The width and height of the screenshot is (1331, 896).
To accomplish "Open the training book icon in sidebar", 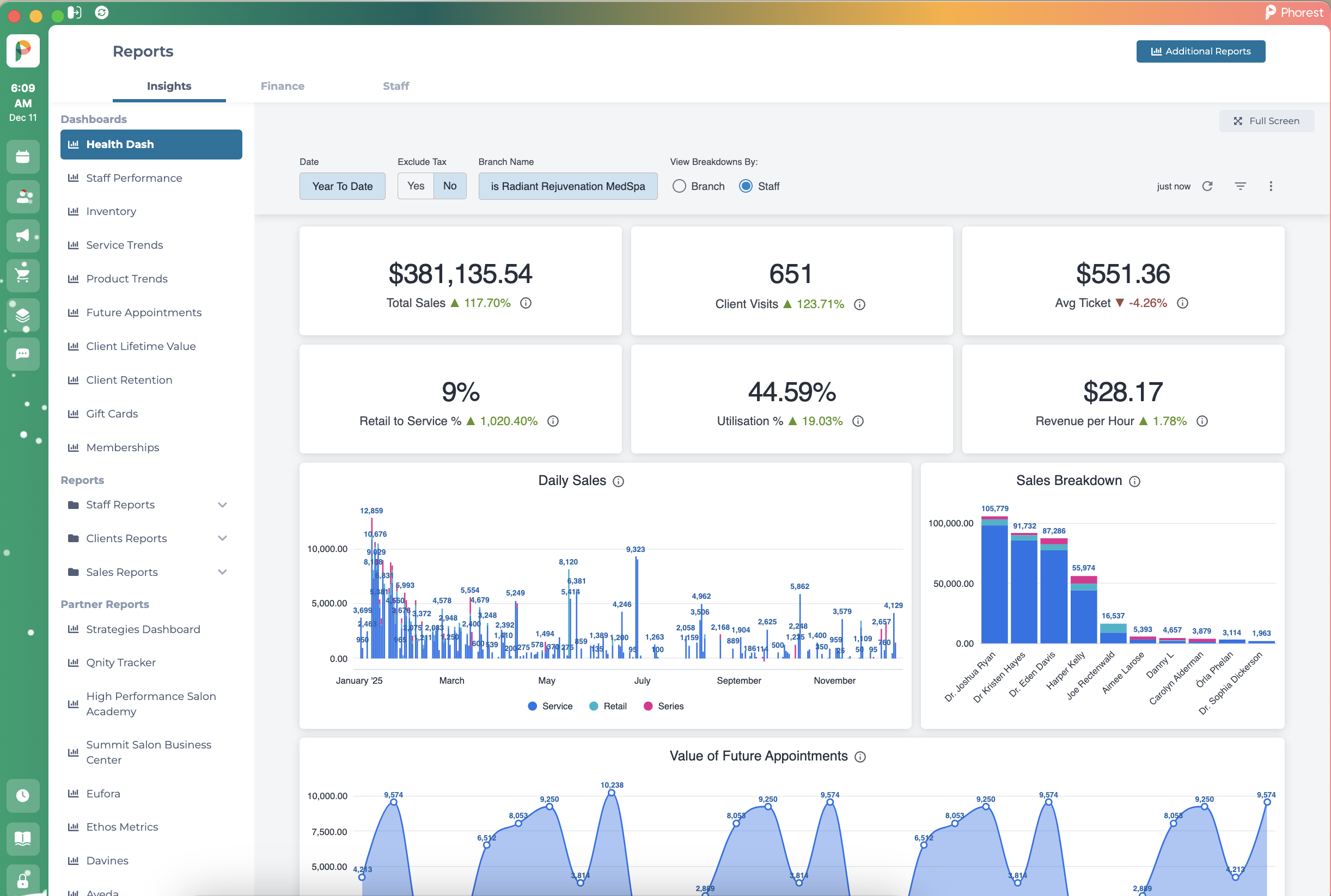I will coord(23,839).
